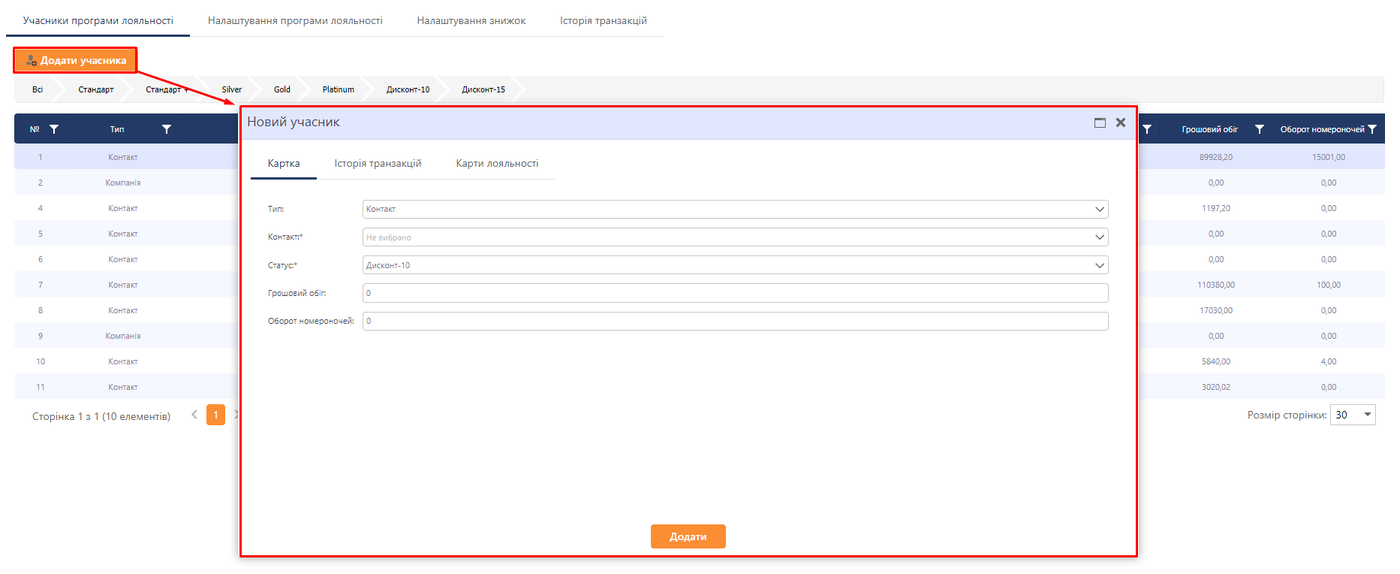Close the Новий учасник dialog
Screen dimensions: 1400x574
(1121, 123)
